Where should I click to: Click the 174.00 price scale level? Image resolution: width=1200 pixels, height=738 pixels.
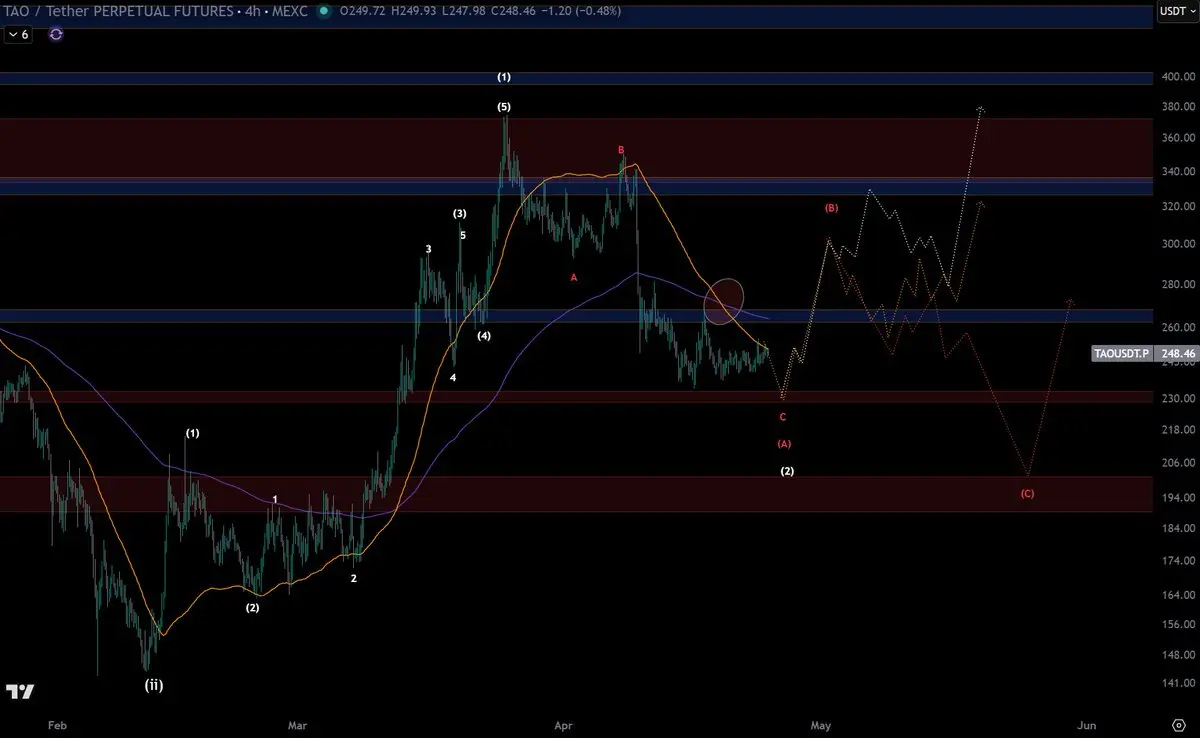click(1178, 560)
